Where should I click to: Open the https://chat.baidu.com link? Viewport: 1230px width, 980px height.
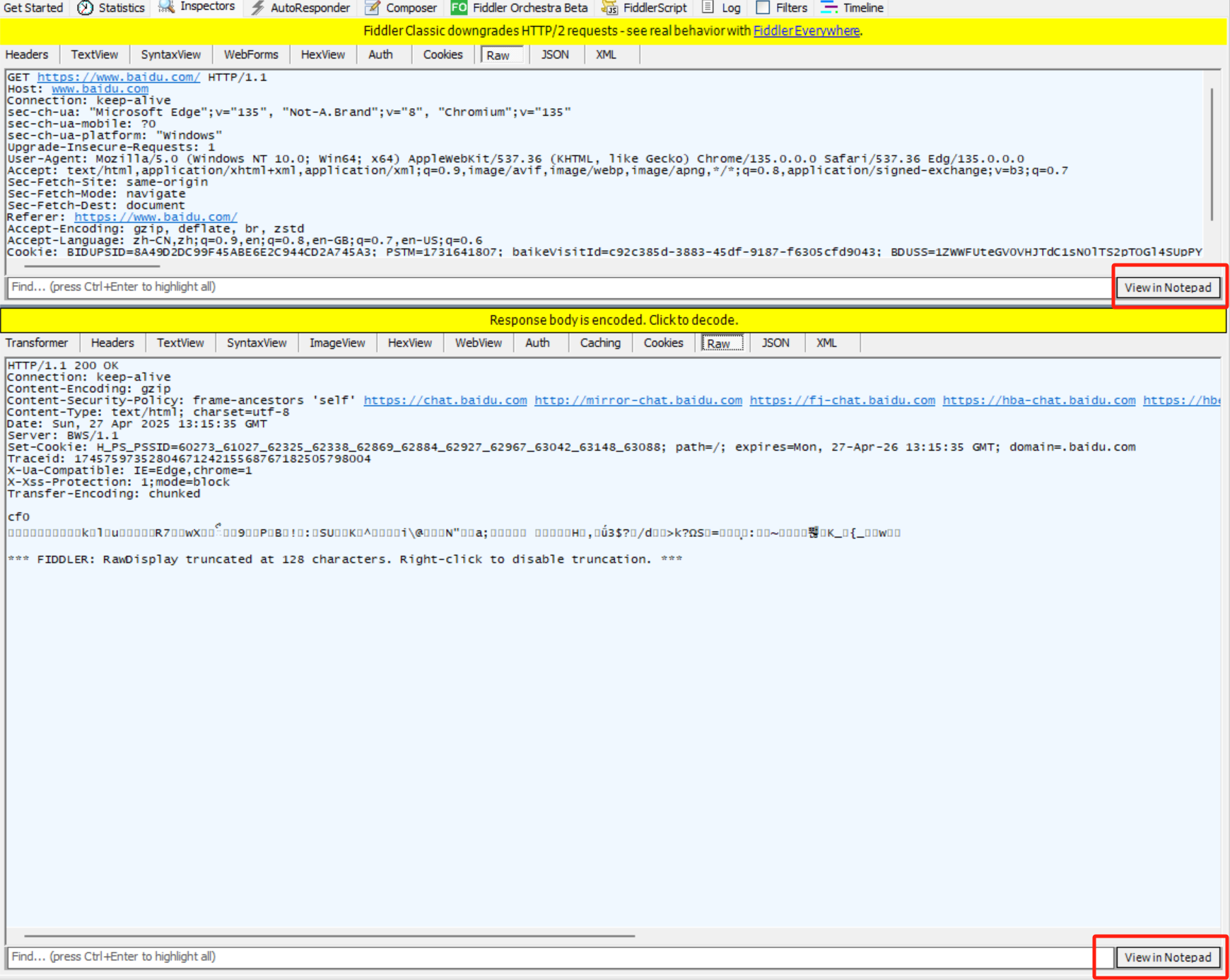click(x=445, y=400)
